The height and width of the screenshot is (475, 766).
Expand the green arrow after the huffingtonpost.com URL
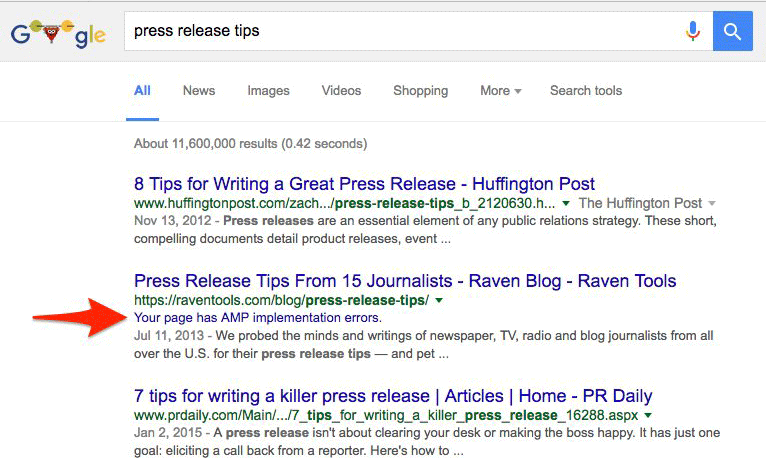tap(566, 204)
